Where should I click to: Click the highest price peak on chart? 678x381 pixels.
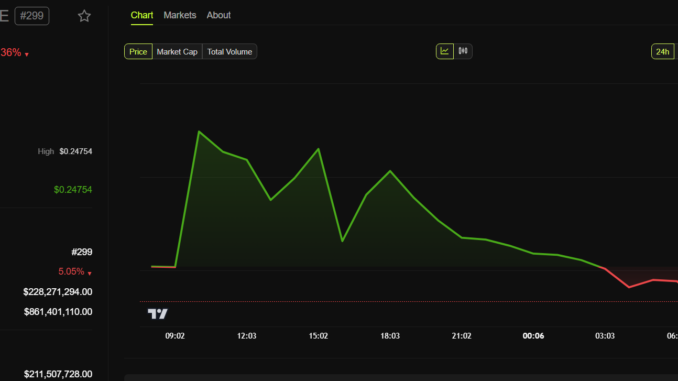[199, 131]
